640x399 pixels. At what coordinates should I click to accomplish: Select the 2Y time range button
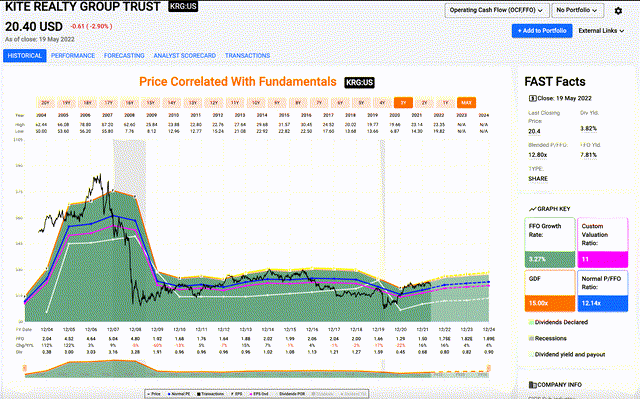click(424, 103)
